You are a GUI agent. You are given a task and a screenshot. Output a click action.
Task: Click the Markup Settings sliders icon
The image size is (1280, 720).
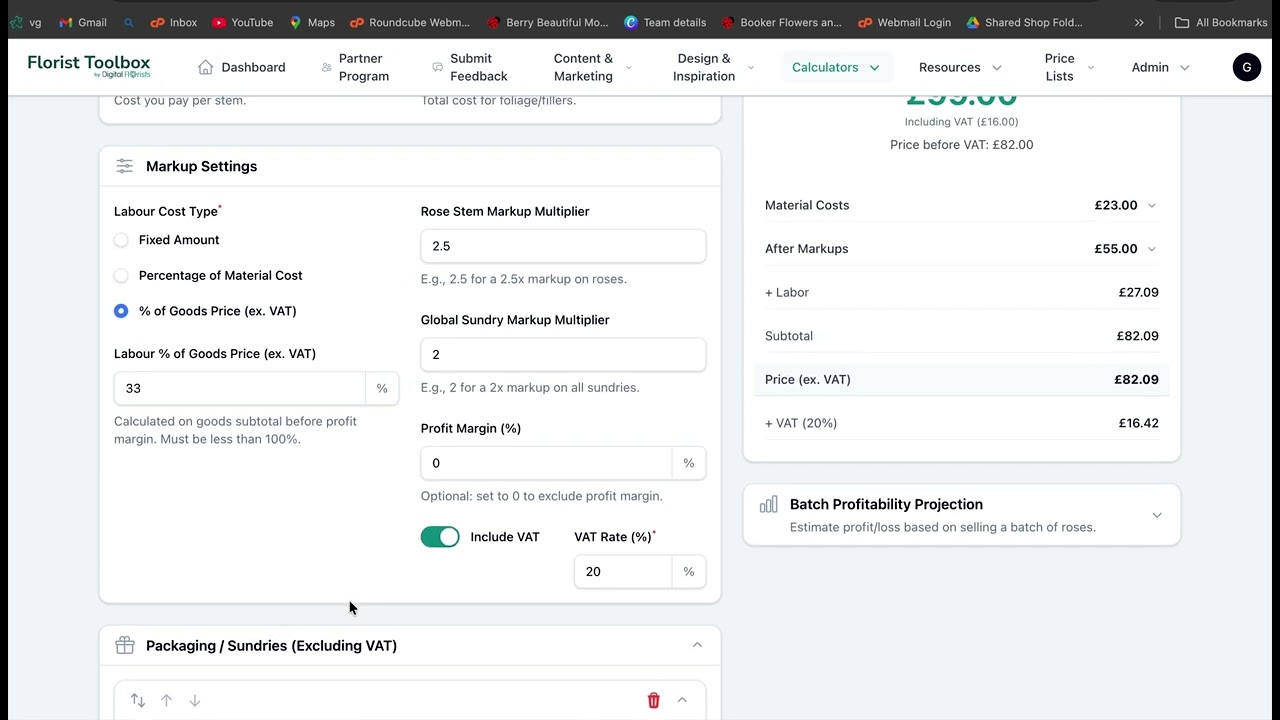point(124,166)
